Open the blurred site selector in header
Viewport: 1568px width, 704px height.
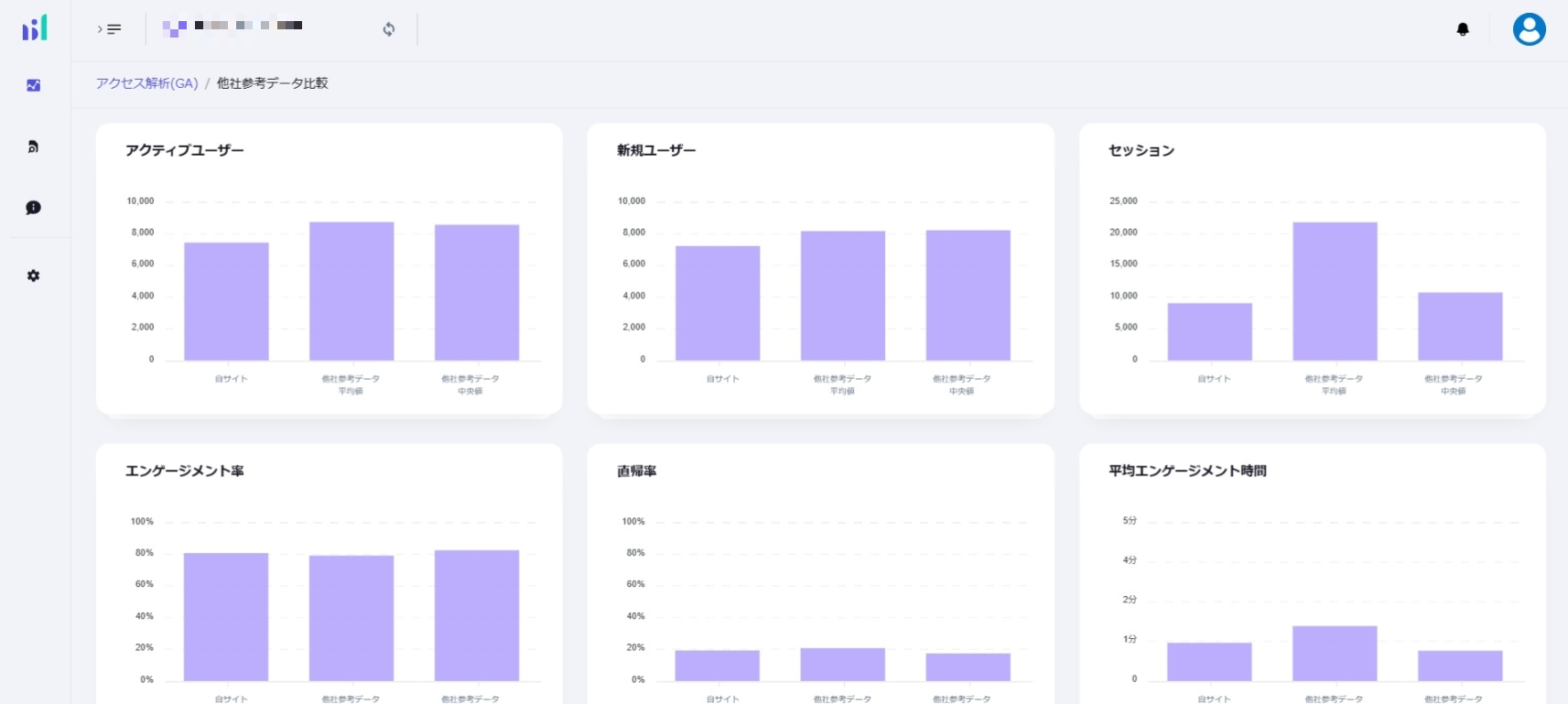pos(233,27)
